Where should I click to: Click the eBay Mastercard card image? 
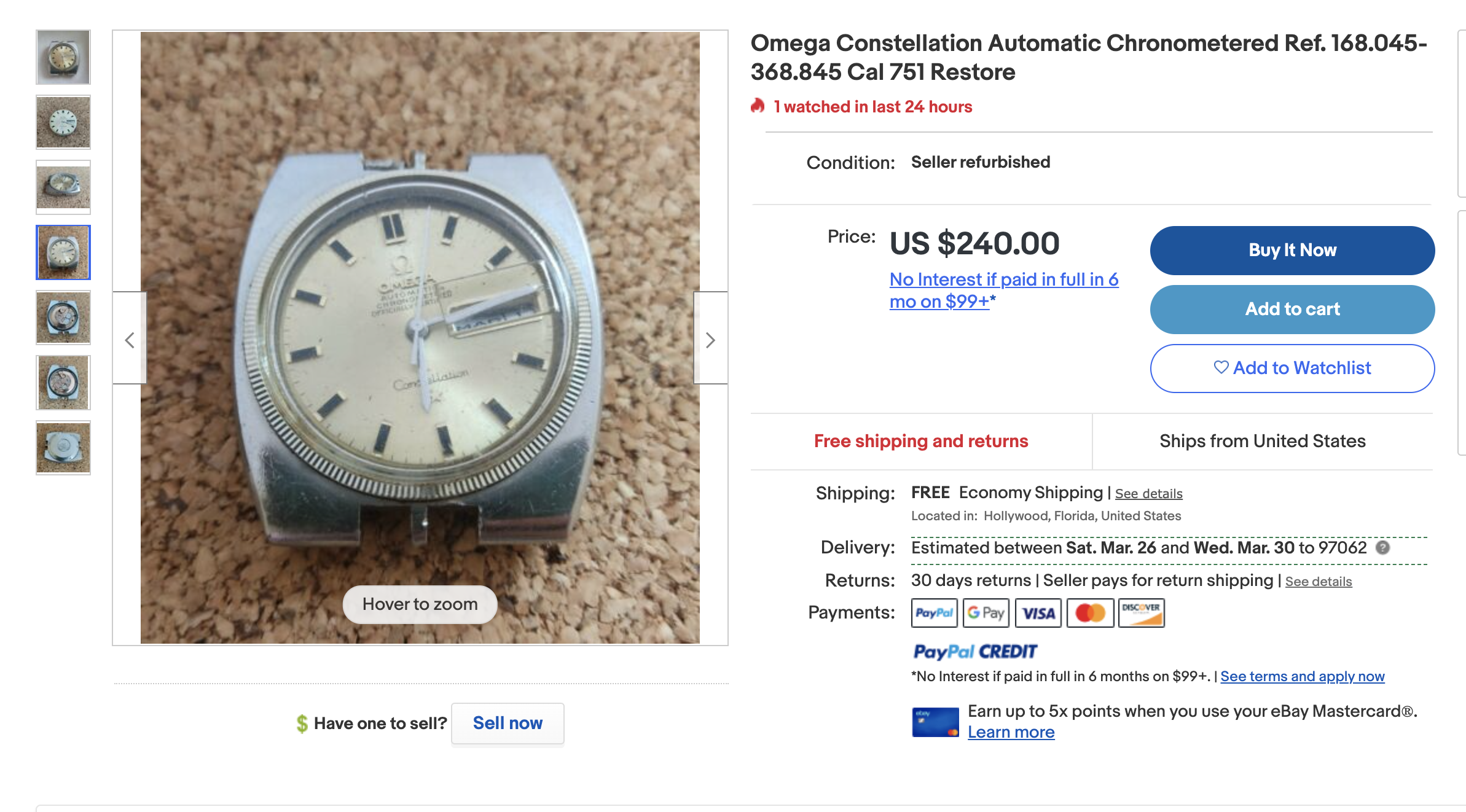coord(935,722)
